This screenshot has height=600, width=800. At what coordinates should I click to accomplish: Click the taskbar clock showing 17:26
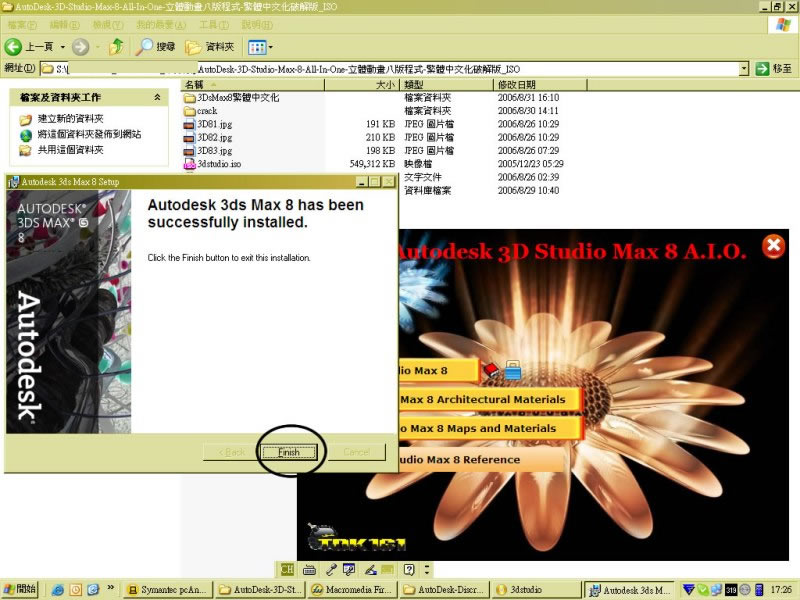(782, 590)
